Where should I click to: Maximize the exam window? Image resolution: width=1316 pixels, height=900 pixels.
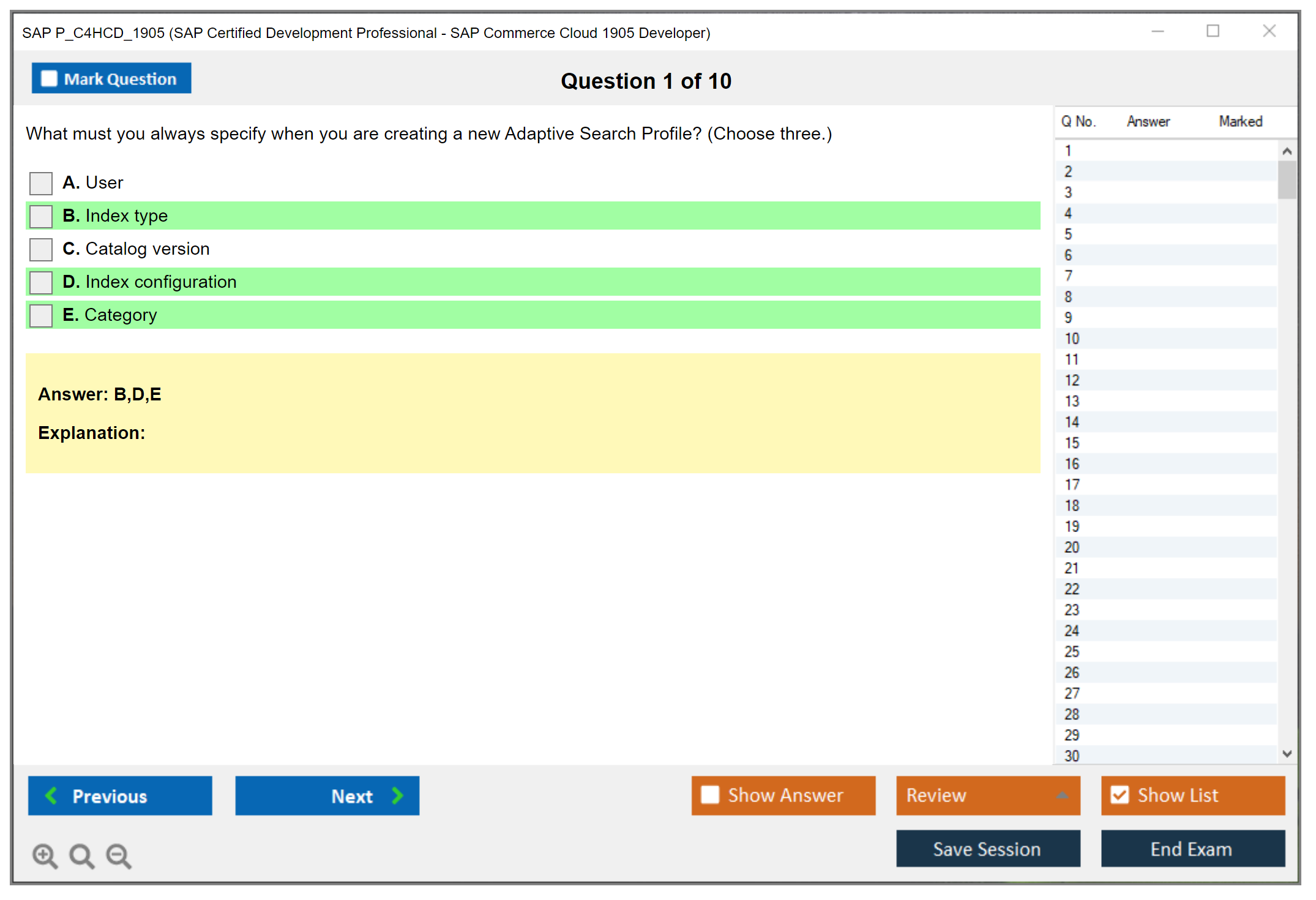pos(1213,31)
